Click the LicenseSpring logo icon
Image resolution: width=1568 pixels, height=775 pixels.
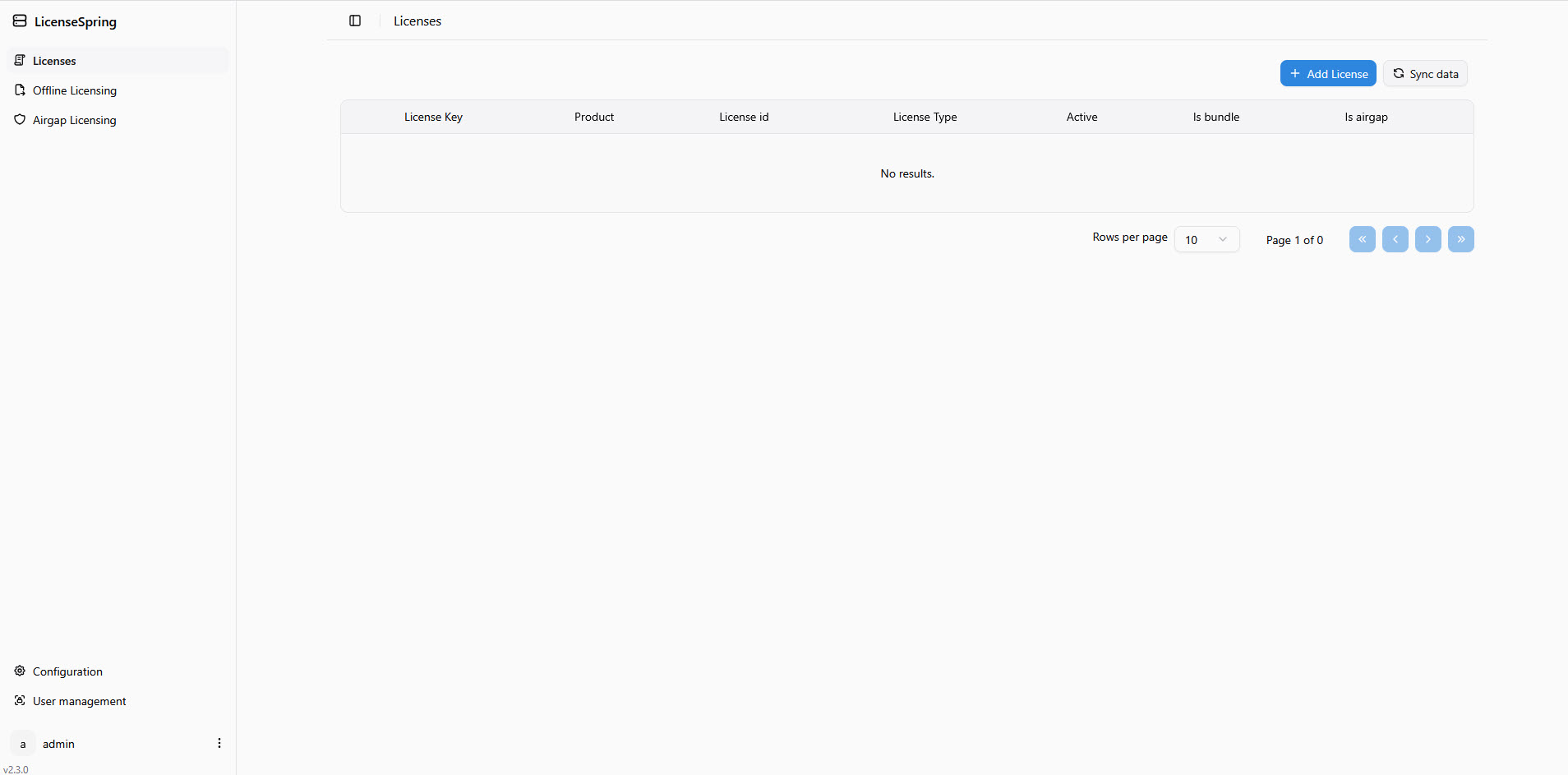[x=20, y=21]
